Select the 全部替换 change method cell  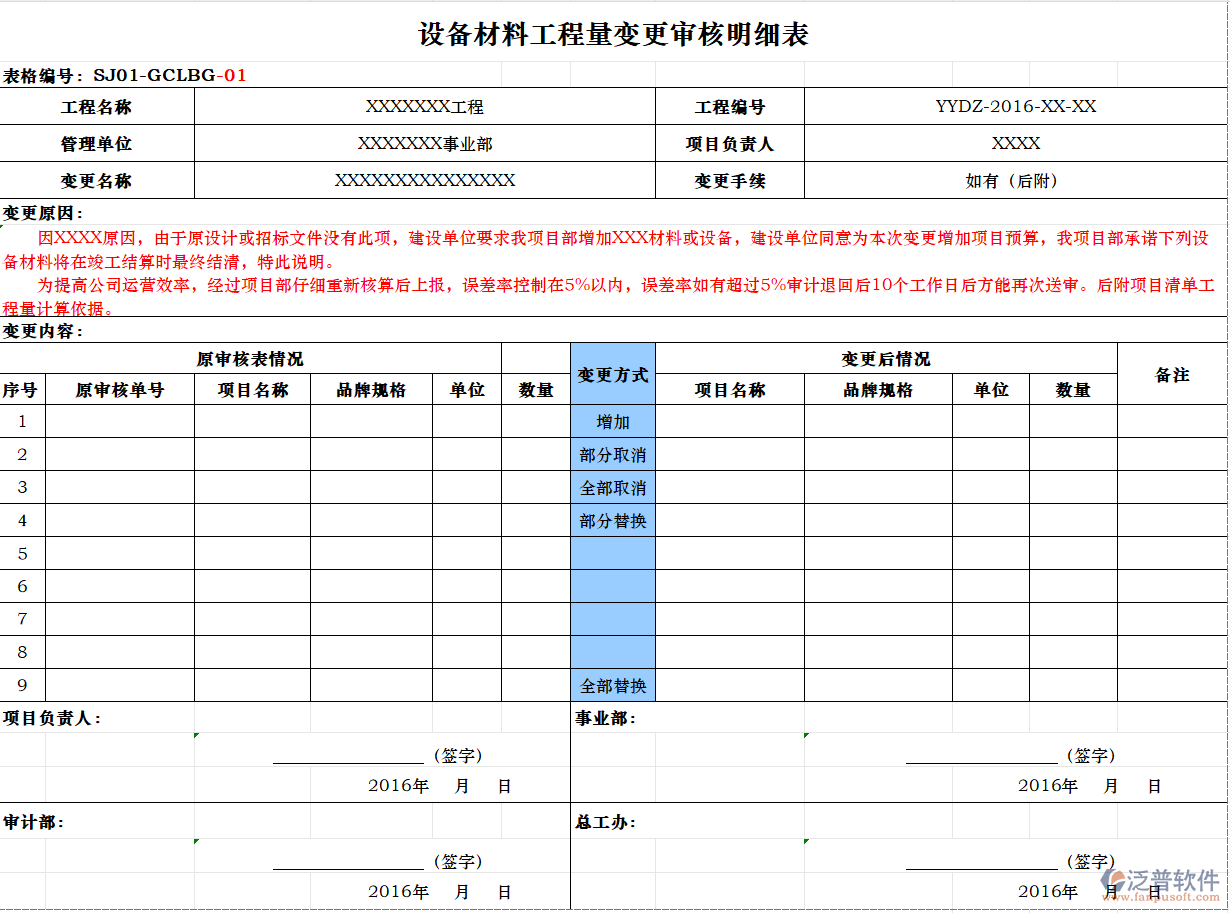pyautogui.click(x=614, y=686)
